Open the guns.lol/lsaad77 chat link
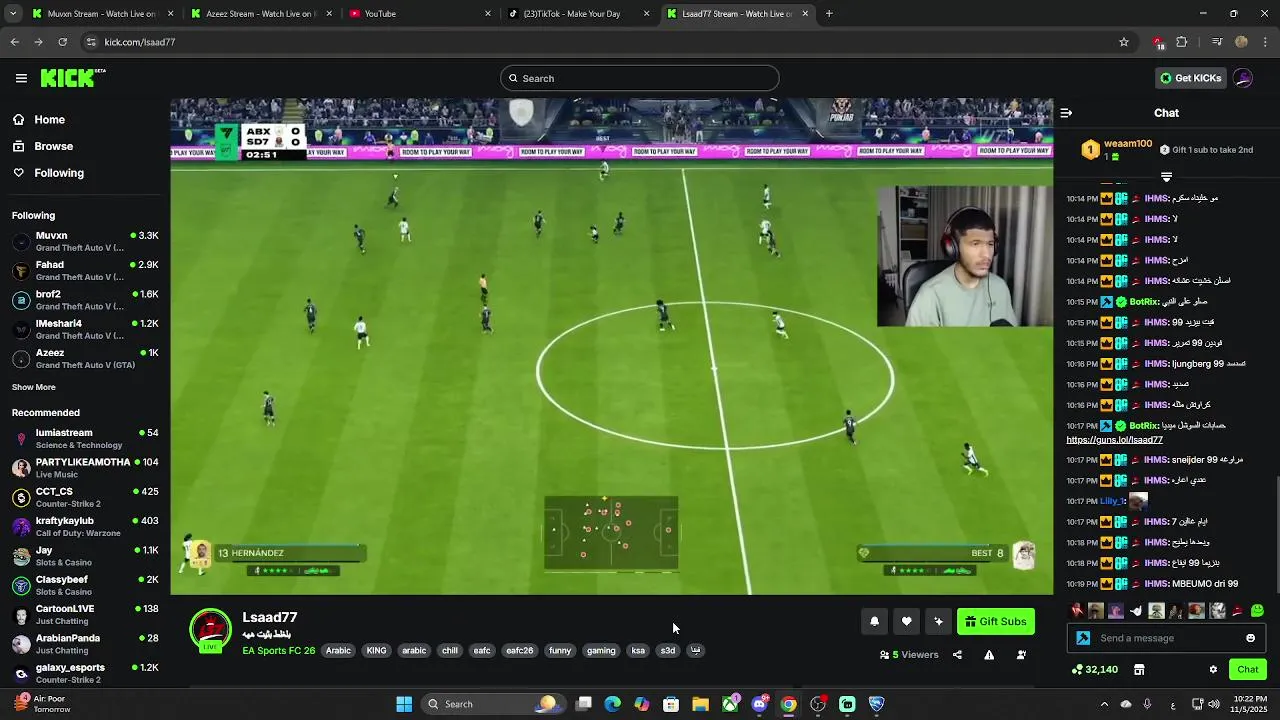1280x720 pixels. click(1114, 440)
